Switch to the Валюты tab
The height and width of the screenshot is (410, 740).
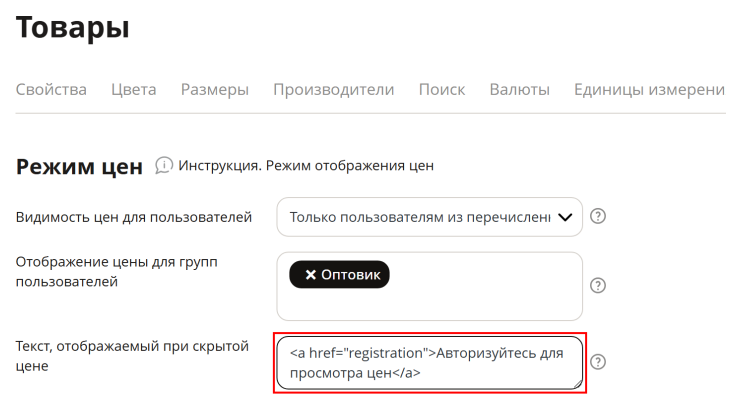tap(520, 89)
